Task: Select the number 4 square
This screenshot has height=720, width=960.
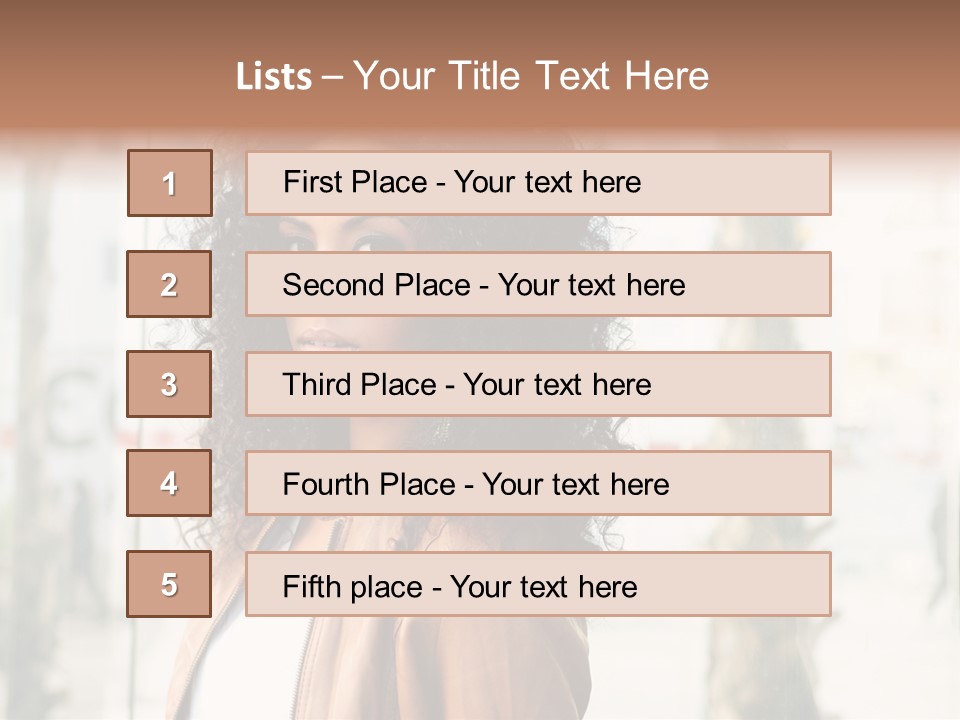Action: pyautogui.click(x=169, y=483)
